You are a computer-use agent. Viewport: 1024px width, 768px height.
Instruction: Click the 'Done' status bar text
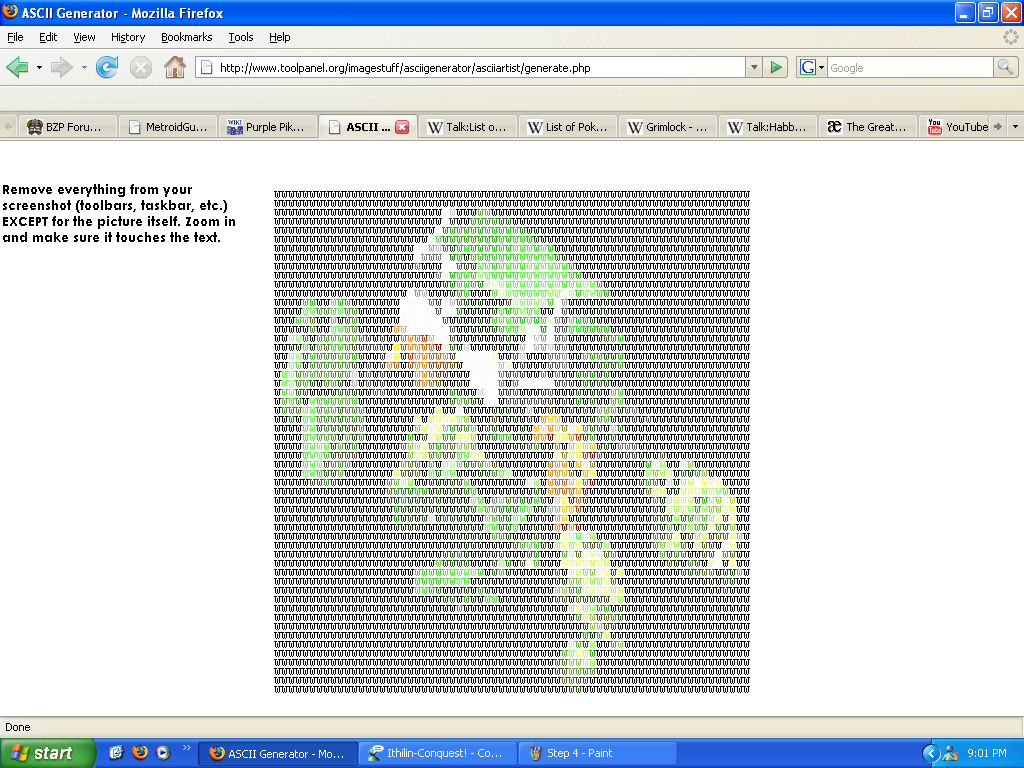click(x=18, y=727)
